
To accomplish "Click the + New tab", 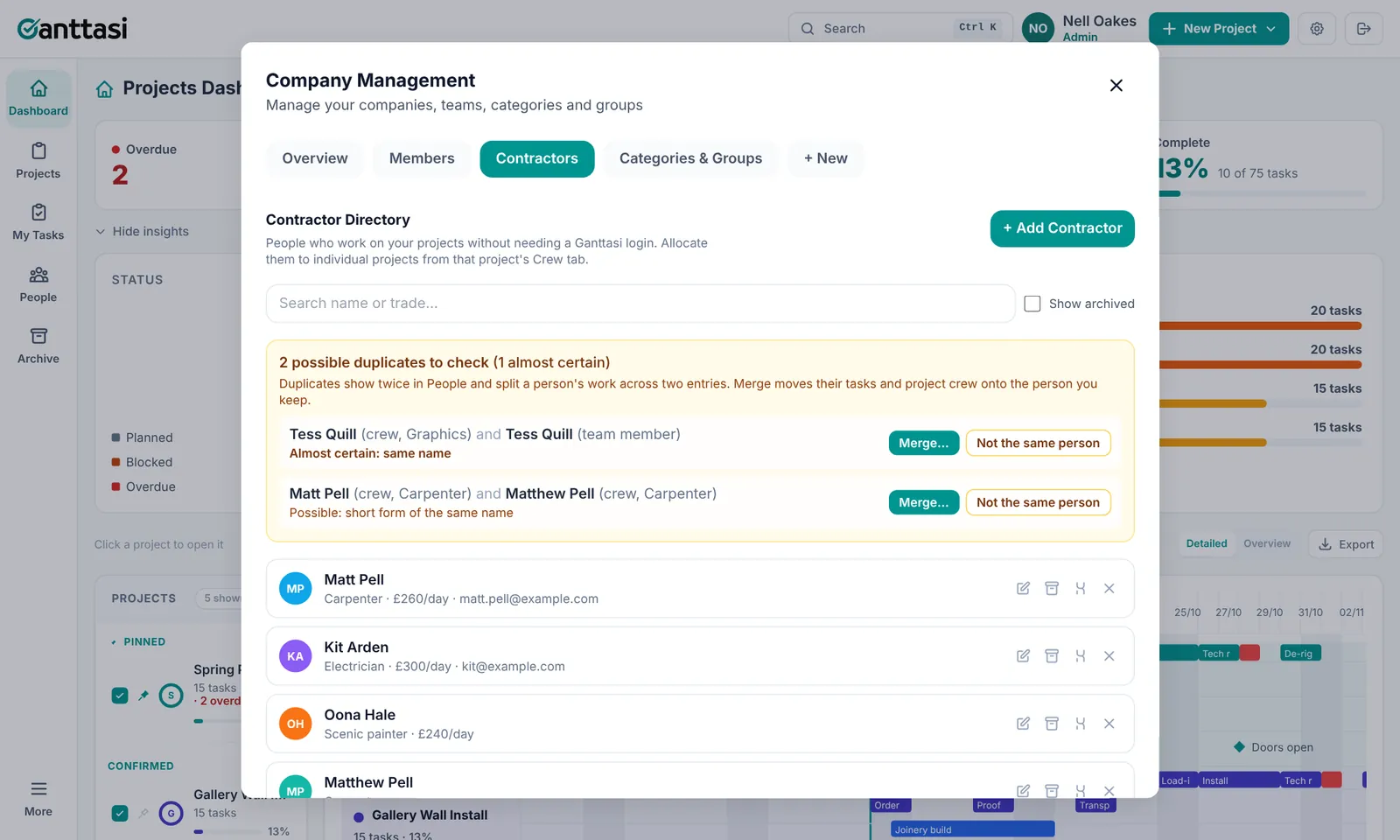I will pos(826,158).
